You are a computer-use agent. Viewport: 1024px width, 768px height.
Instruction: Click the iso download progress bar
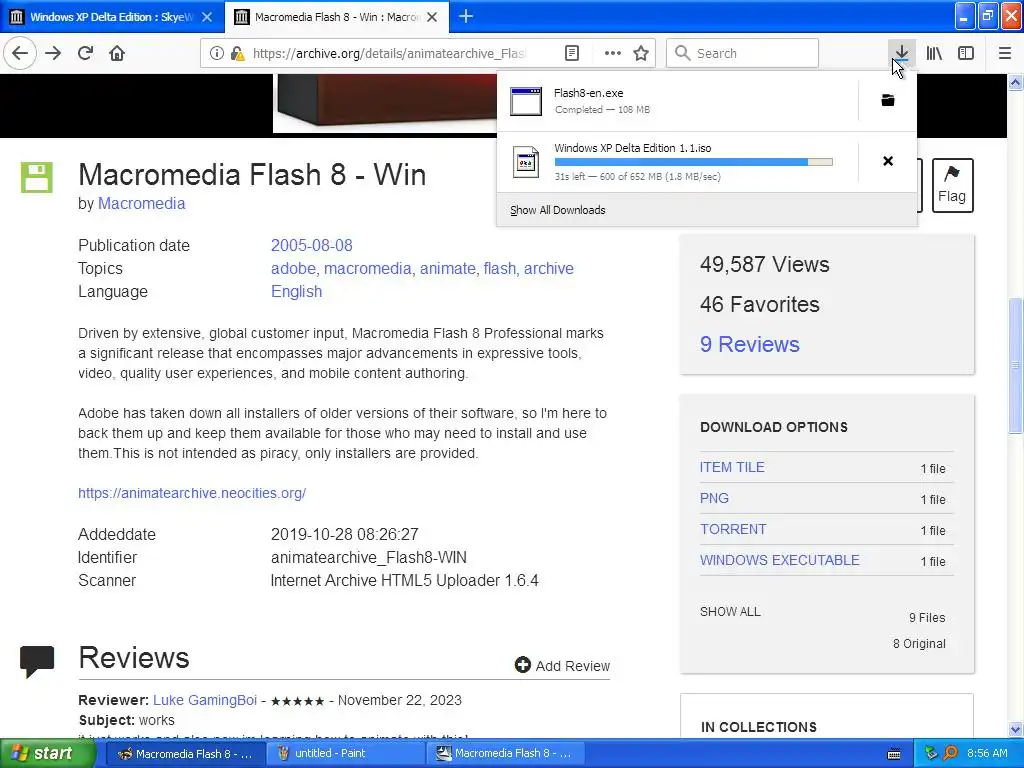pos(694,162)
